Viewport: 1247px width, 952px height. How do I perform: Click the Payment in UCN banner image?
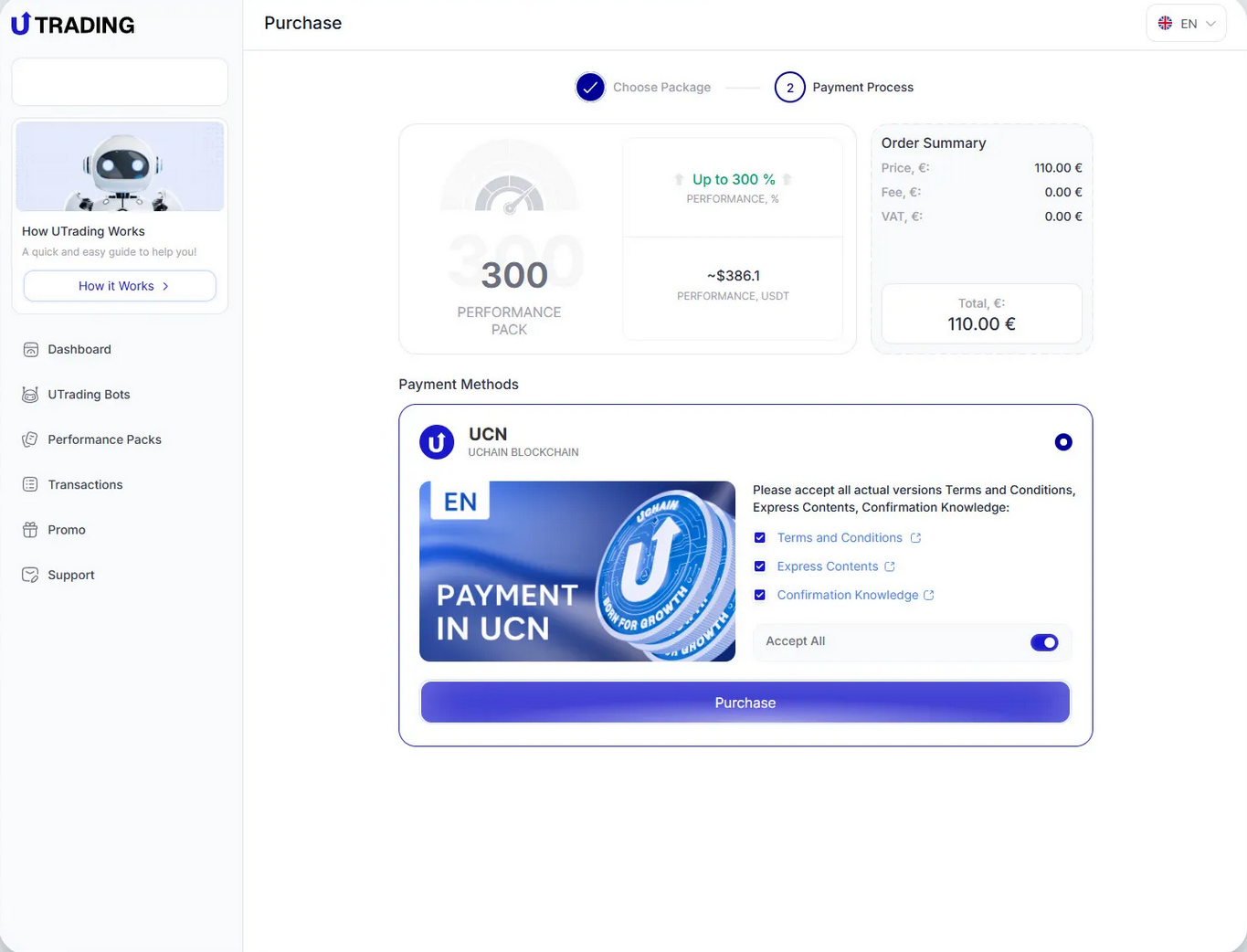coord(576,571)
